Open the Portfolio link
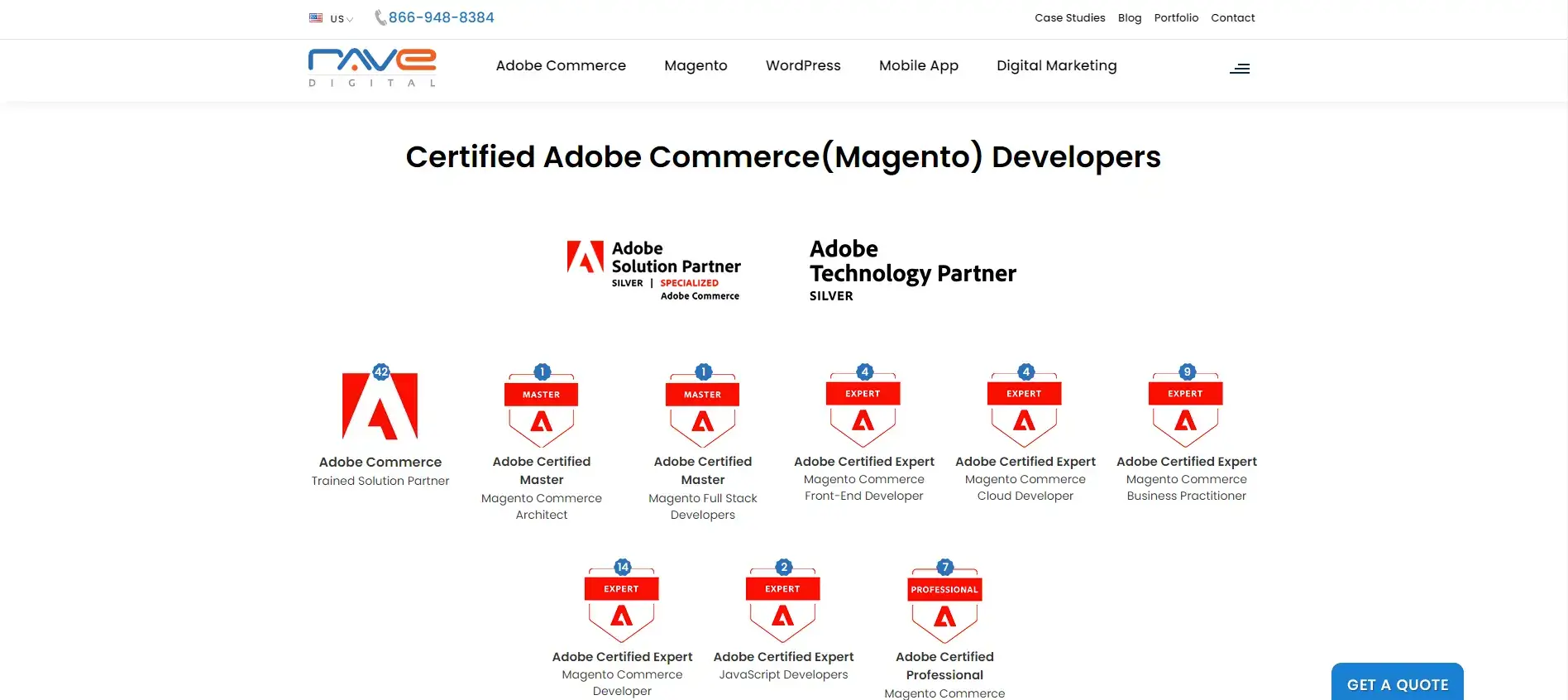This screenshot has height=700, width=1568. point(1176,17)
